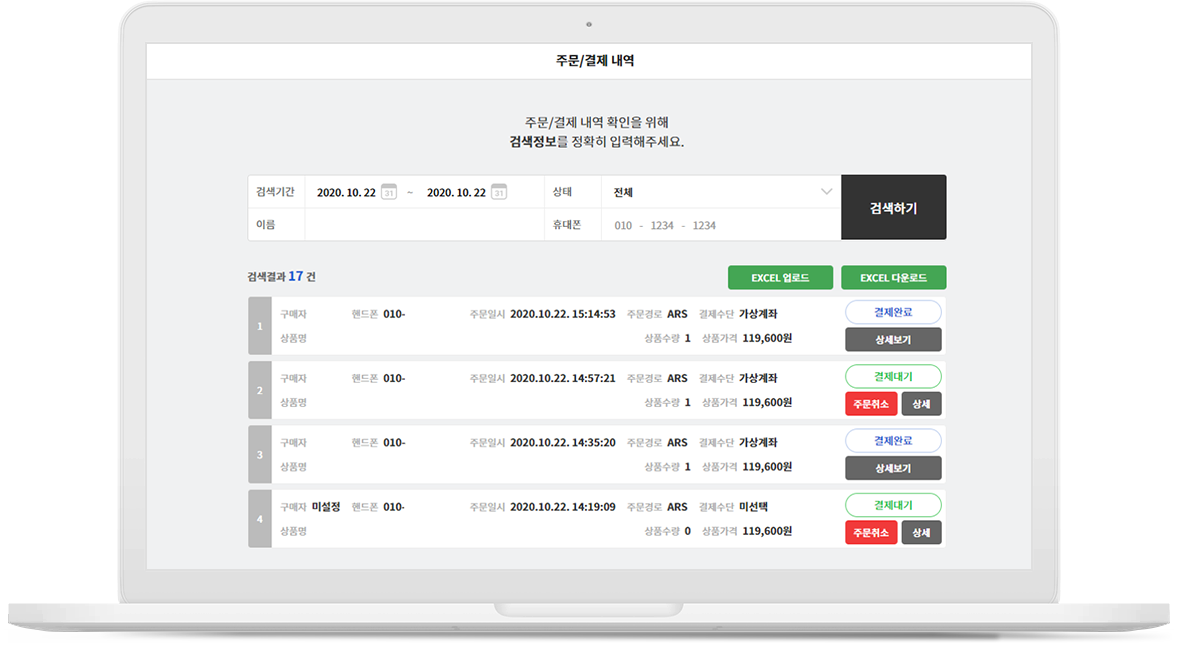Click 결제대기 status on order 2
The width and height of the screenshot is (1180, 650).
(x=893, y=376)
